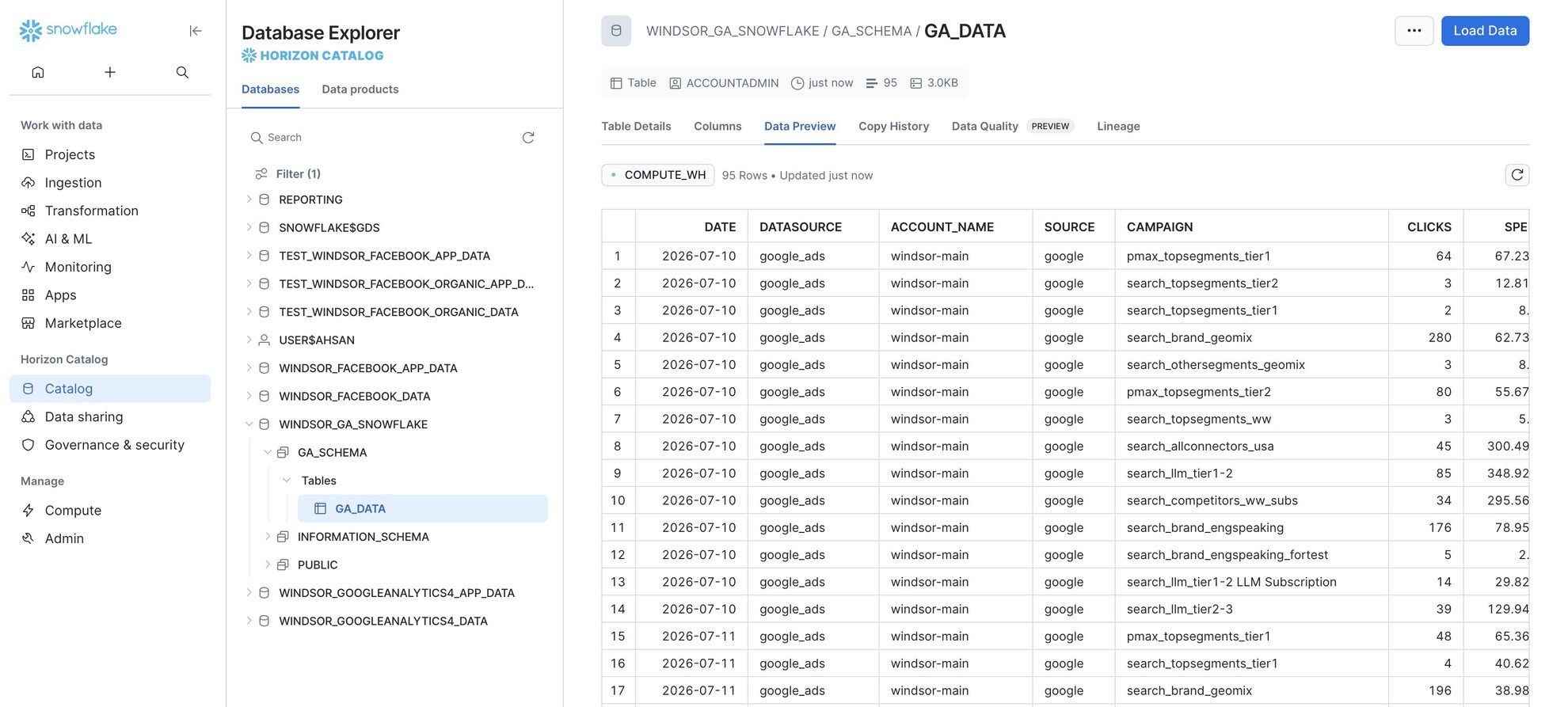
Task: Open Monitoring section
Action: (x=110, y=267)
